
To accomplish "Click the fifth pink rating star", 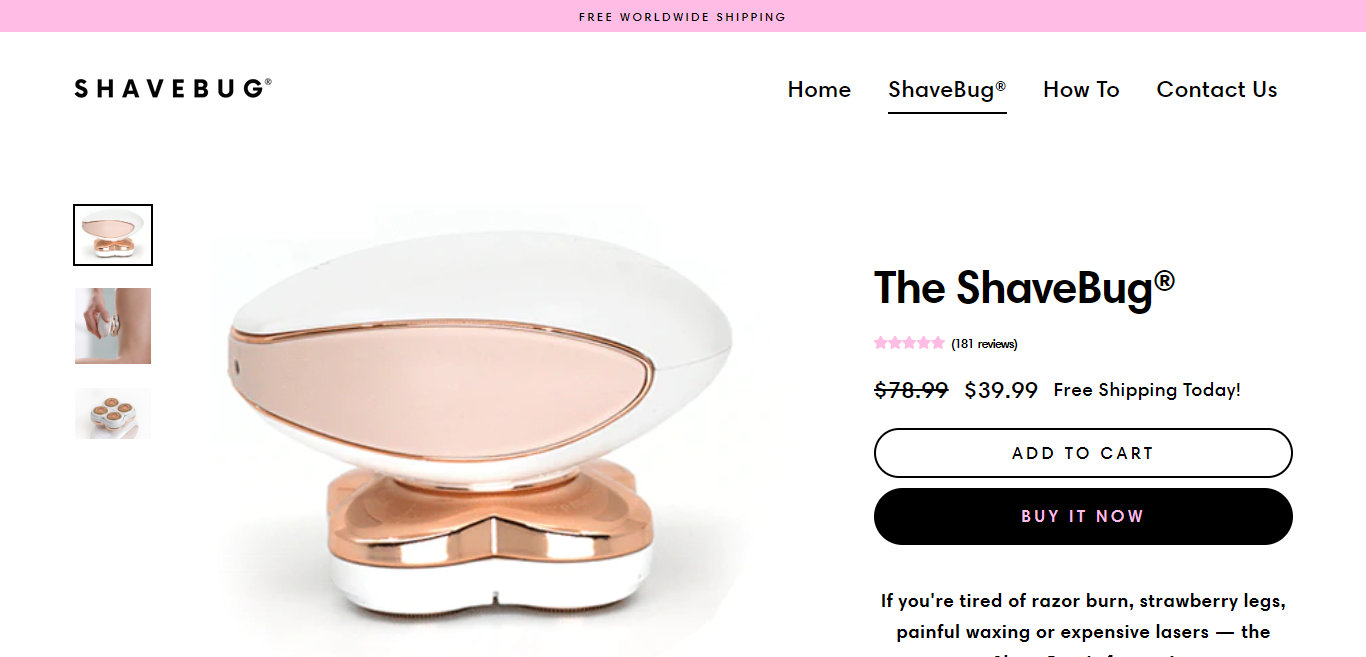I will 937,343.
